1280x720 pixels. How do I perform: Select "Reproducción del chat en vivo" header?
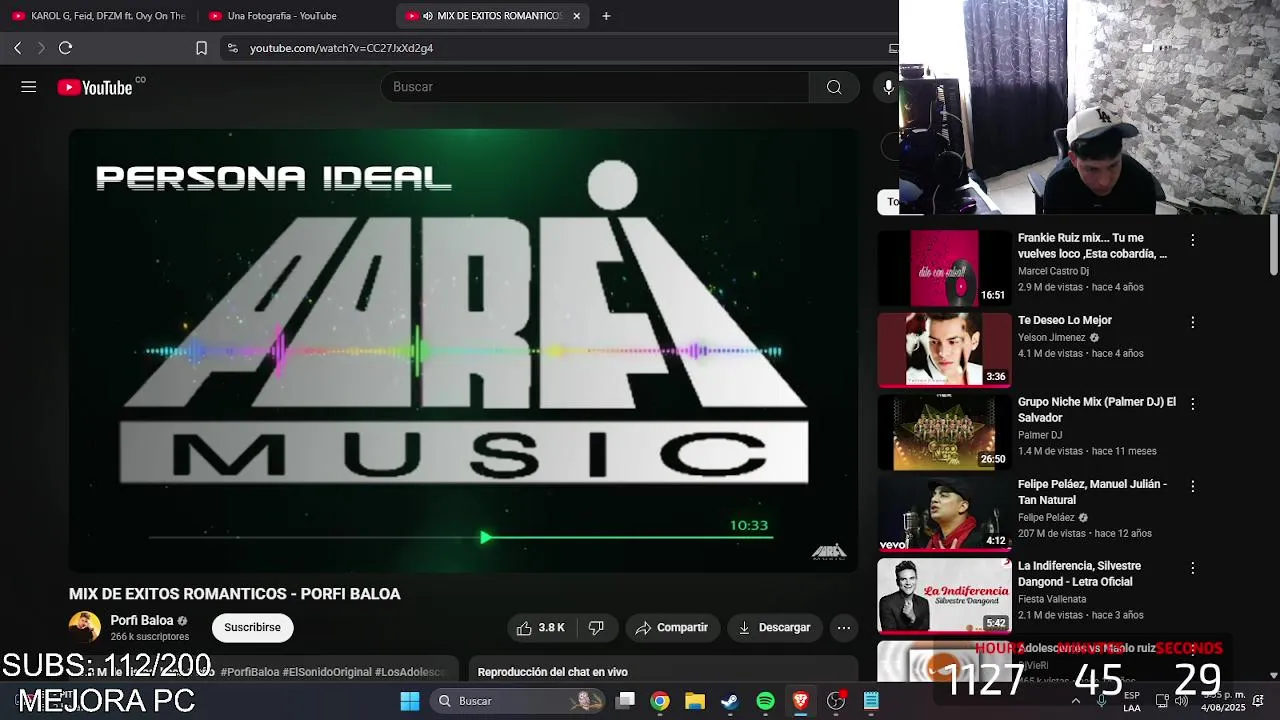tap(553, 672)
